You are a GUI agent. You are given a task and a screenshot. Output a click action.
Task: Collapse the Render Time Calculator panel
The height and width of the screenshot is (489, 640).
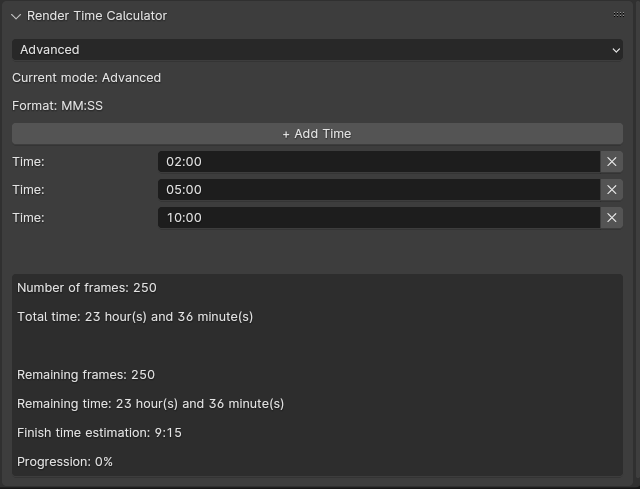coord(16,16)
